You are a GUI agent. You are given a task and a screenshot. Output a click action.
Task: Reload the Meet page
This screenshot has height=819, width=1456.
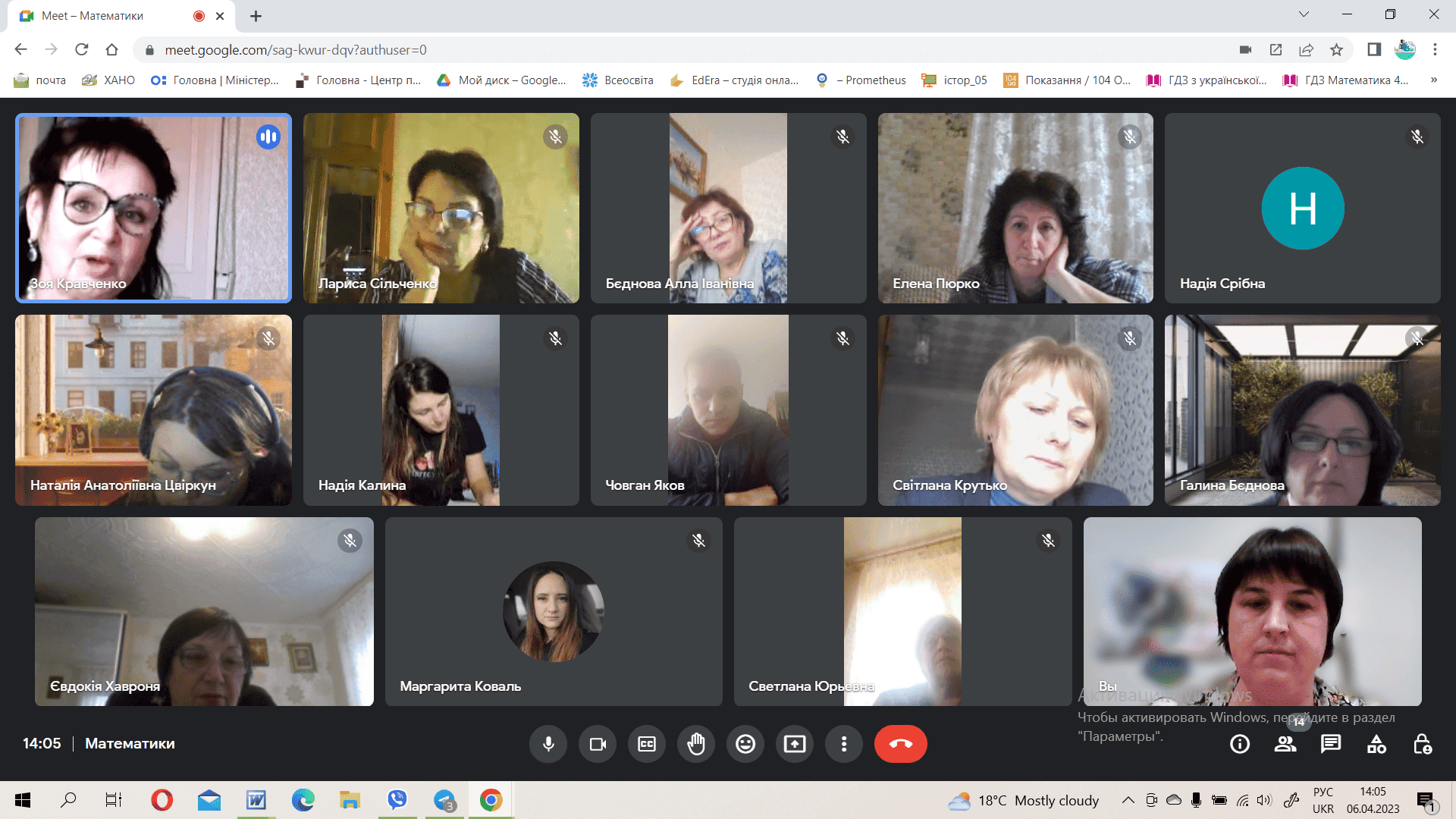81,49
